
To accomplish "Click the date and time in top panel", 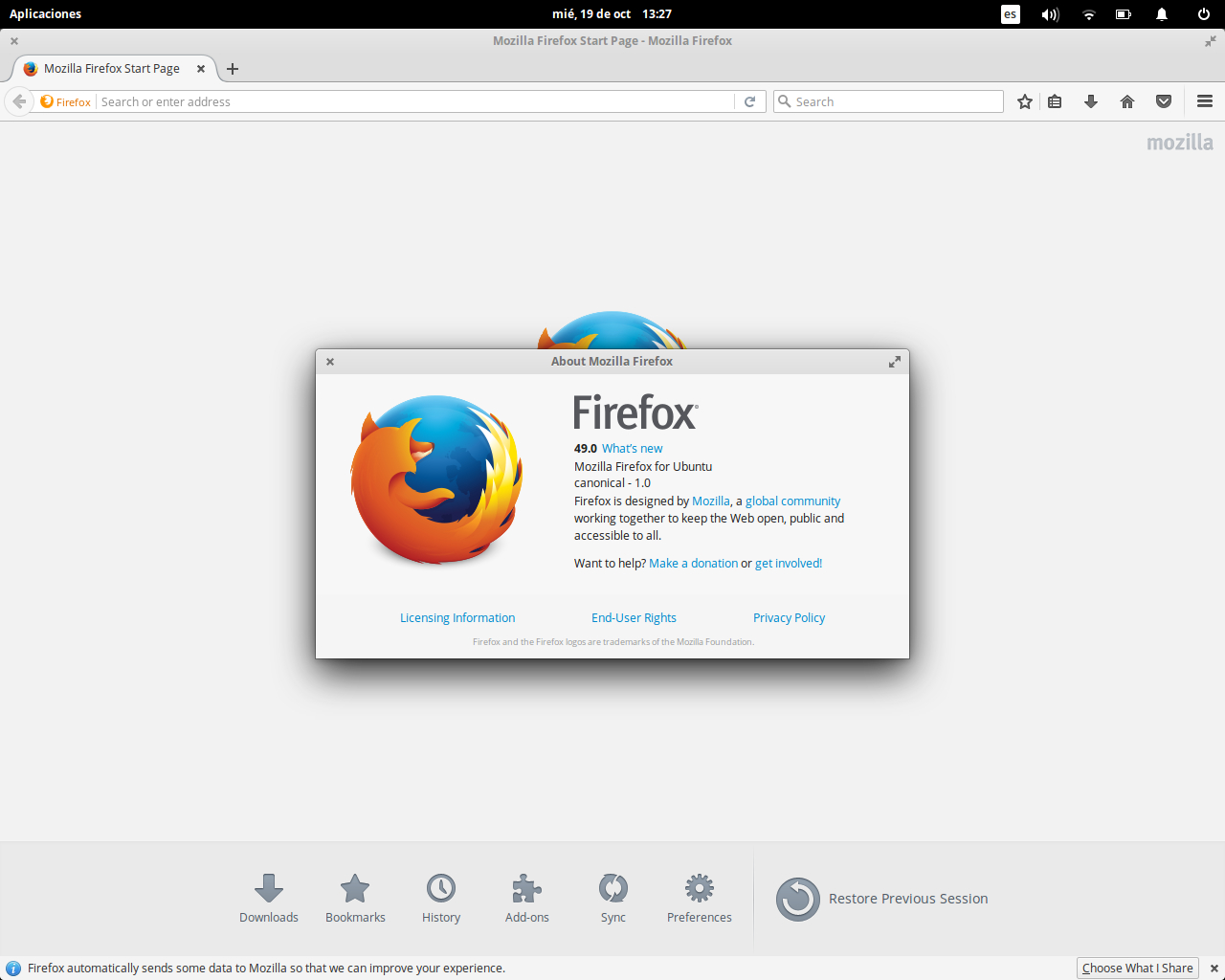I will tap(612, 14).
